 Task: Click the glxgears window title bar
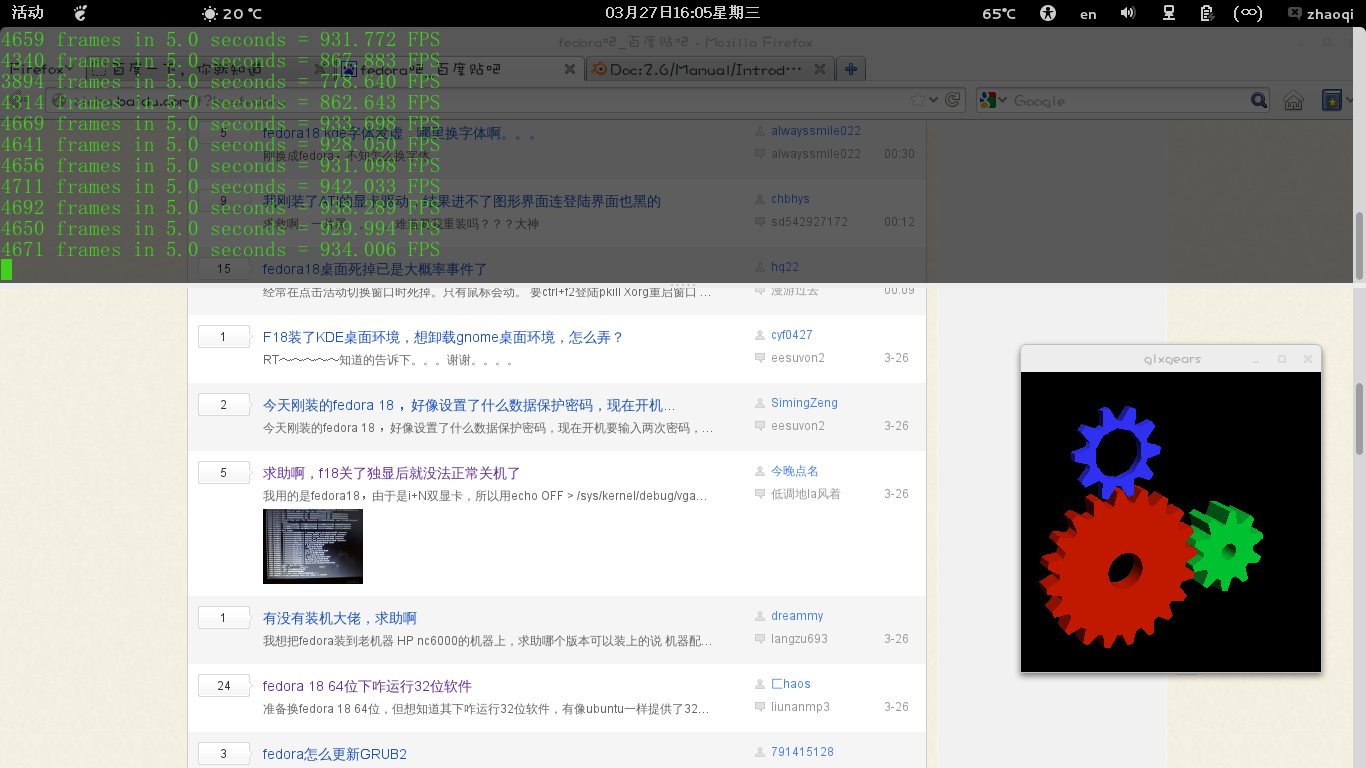pos(1171,359)
